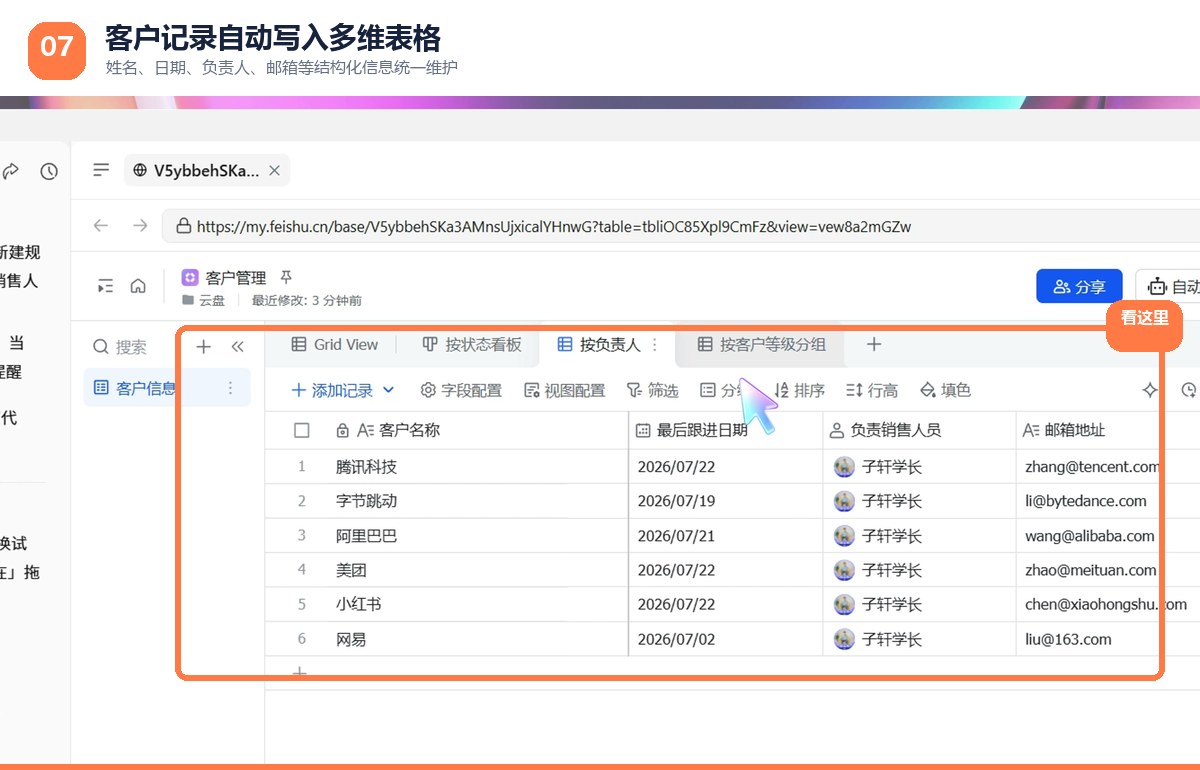Viewport: 1200px width, 770px height.
Task: Open the 按负责人 view options menu
Action: coord(655,344)
